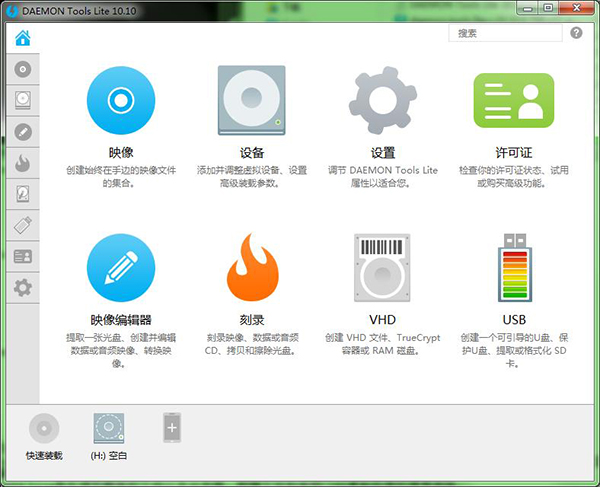The height and width of the screenshot is (487, 600).
Task: Click the 刻录 description text
Action: 252,344
